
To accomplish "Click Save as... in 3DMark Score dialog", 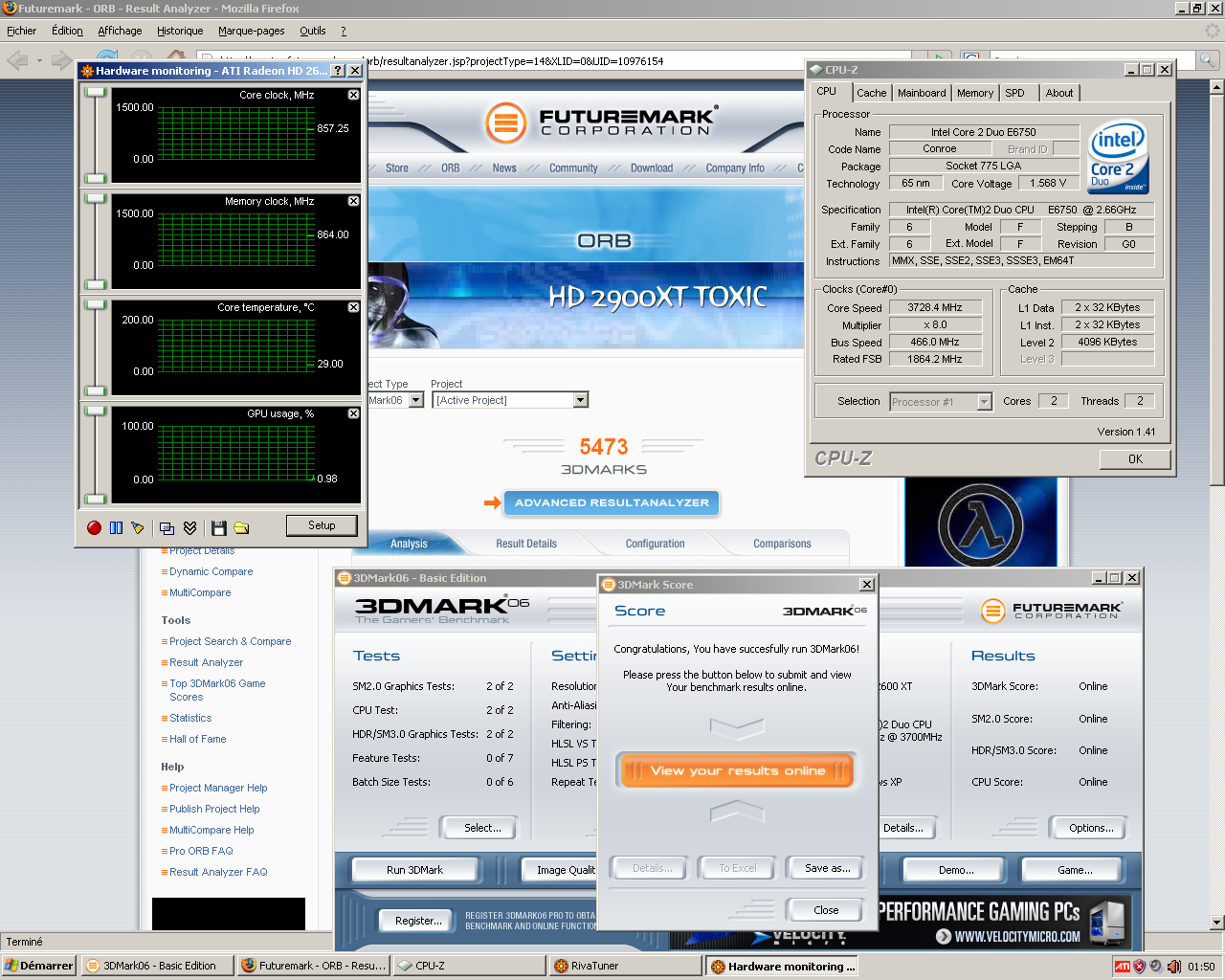I will [x=827, y=868].
